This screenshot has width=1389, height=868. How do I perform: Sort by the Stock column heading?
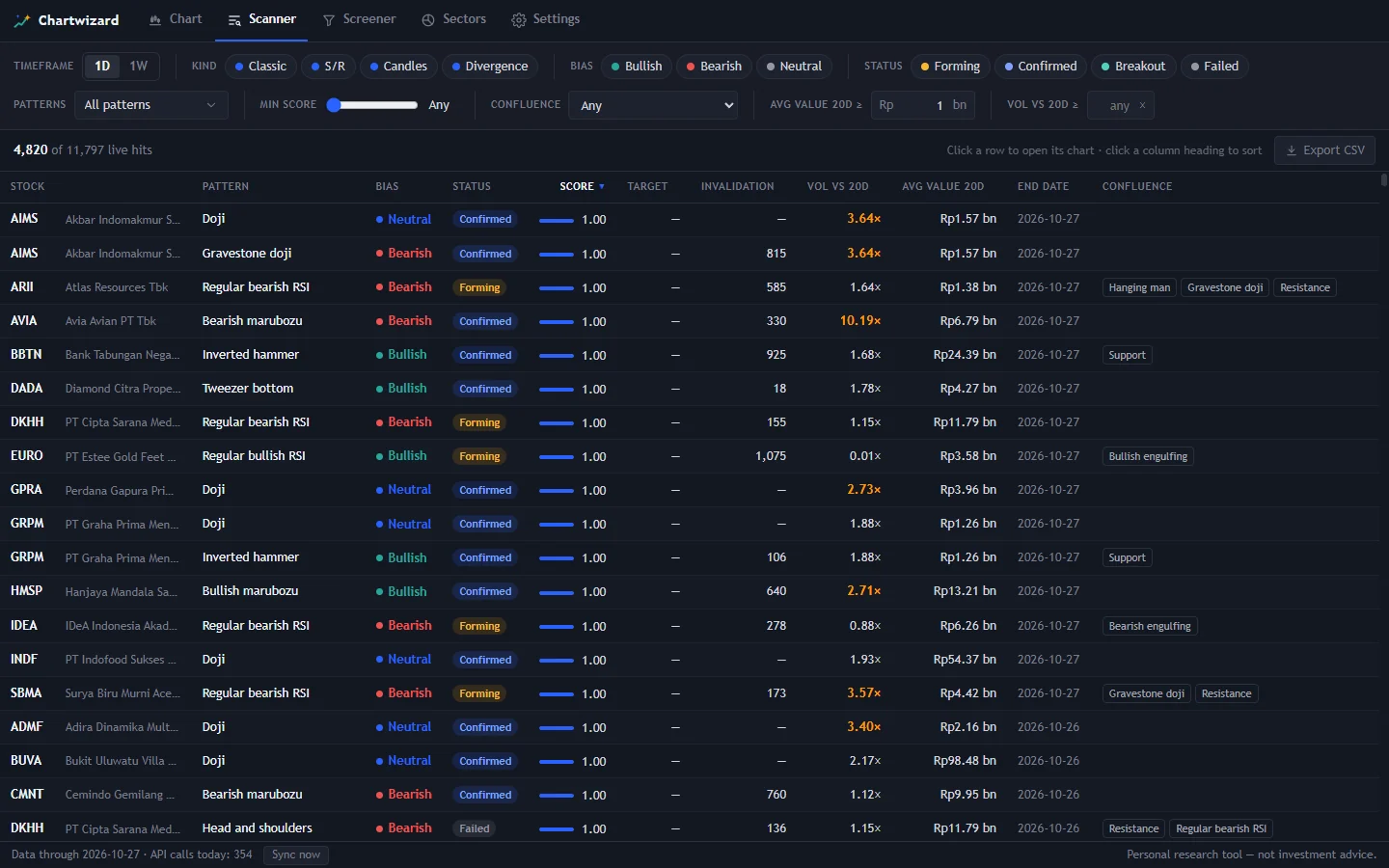(x=27, y=186)
